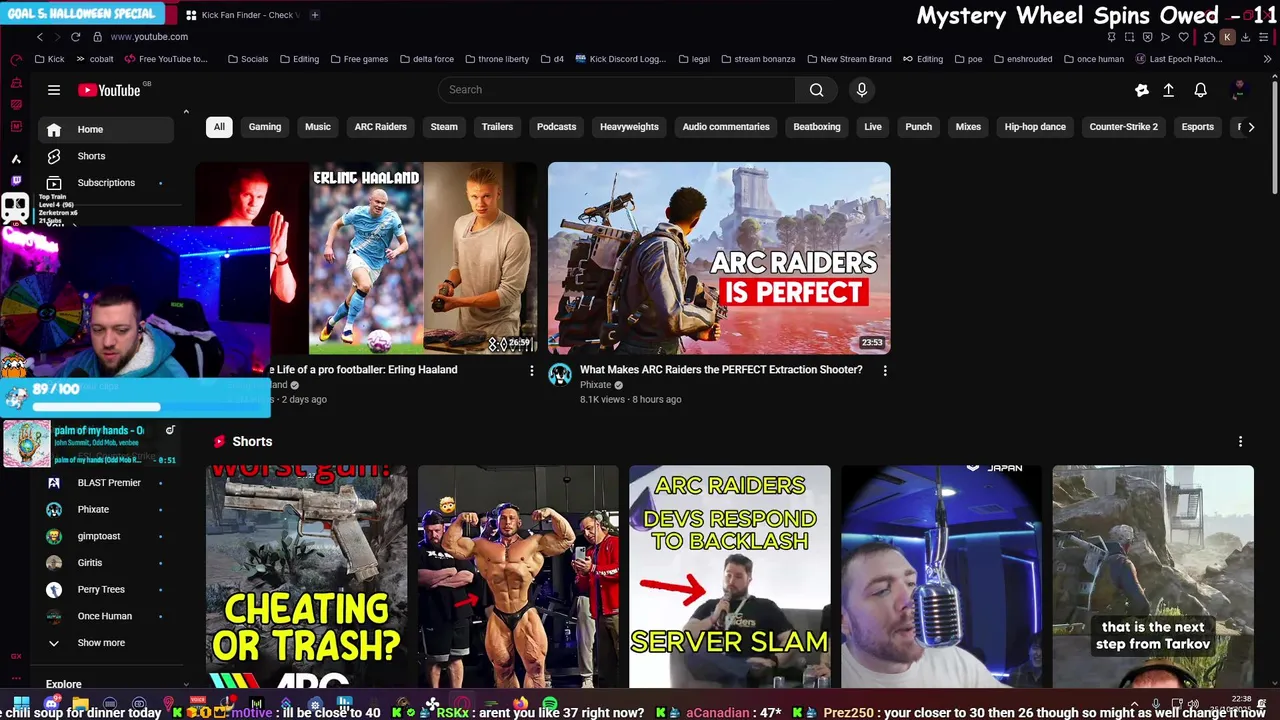The image size is (1280, 720).
Task: Open BLAST Premier subscription channel
Action: [x=107, y=483]
